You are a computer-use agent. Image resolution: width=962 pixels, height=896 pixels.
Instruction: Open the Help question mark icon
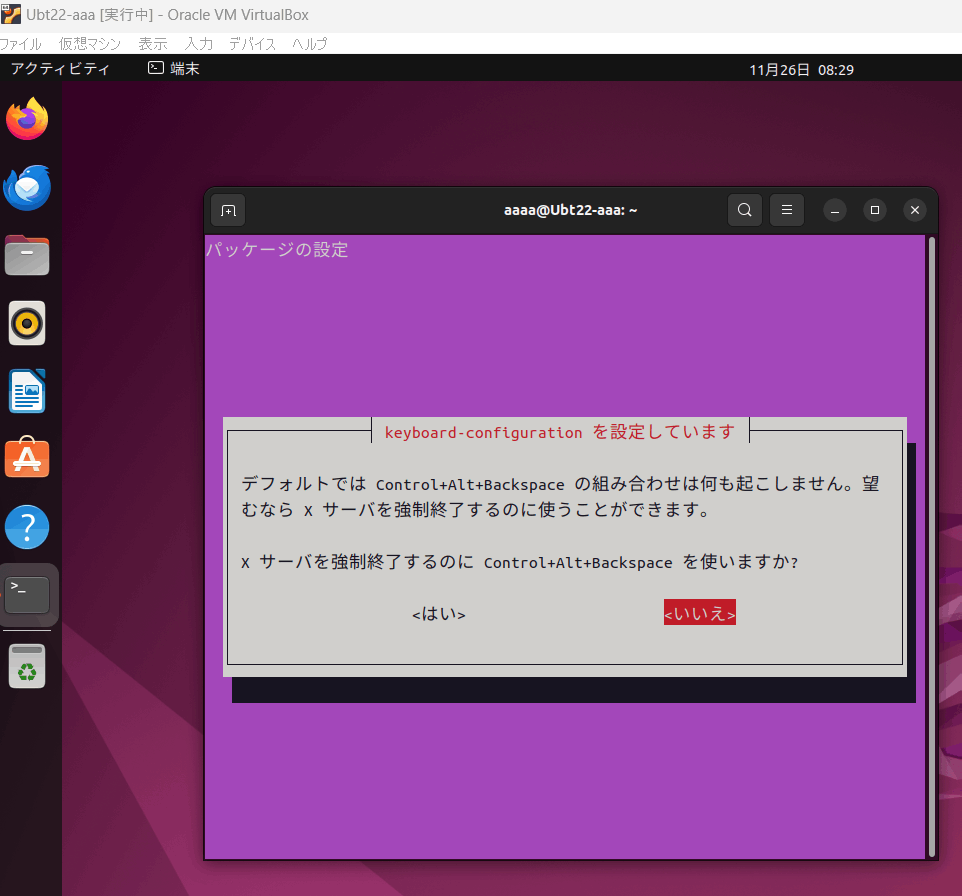[x=27, y=527]
